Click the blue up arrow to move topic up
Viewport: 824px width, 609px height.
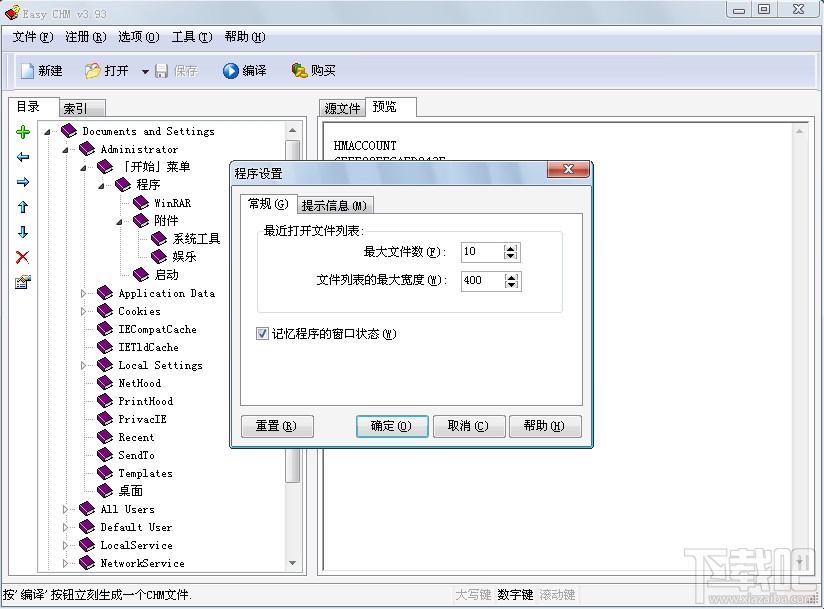[x=22, y=207]
